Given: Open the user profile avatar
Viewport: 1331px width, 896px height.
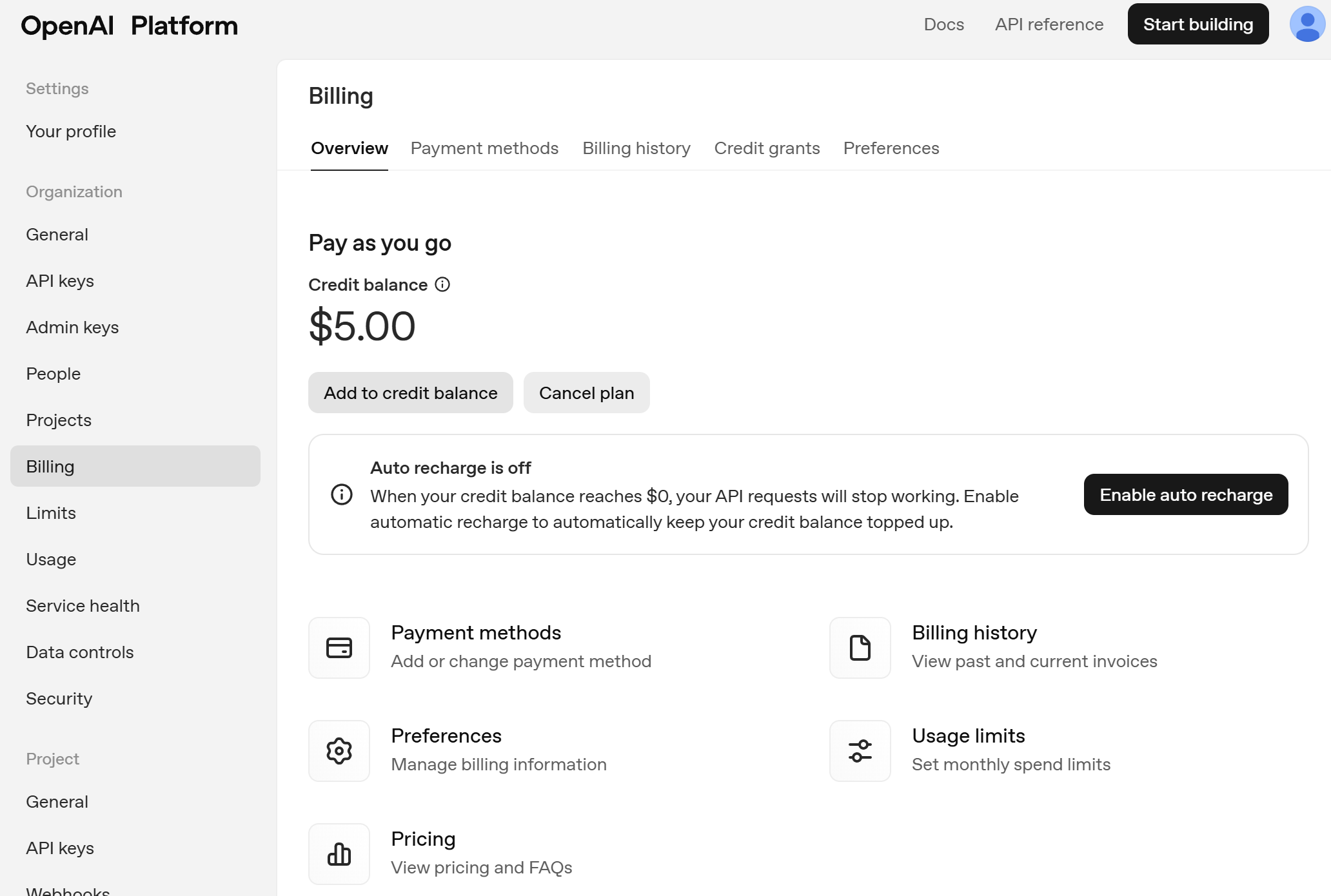Looking at the screenshot, I should pos(1306,24).
